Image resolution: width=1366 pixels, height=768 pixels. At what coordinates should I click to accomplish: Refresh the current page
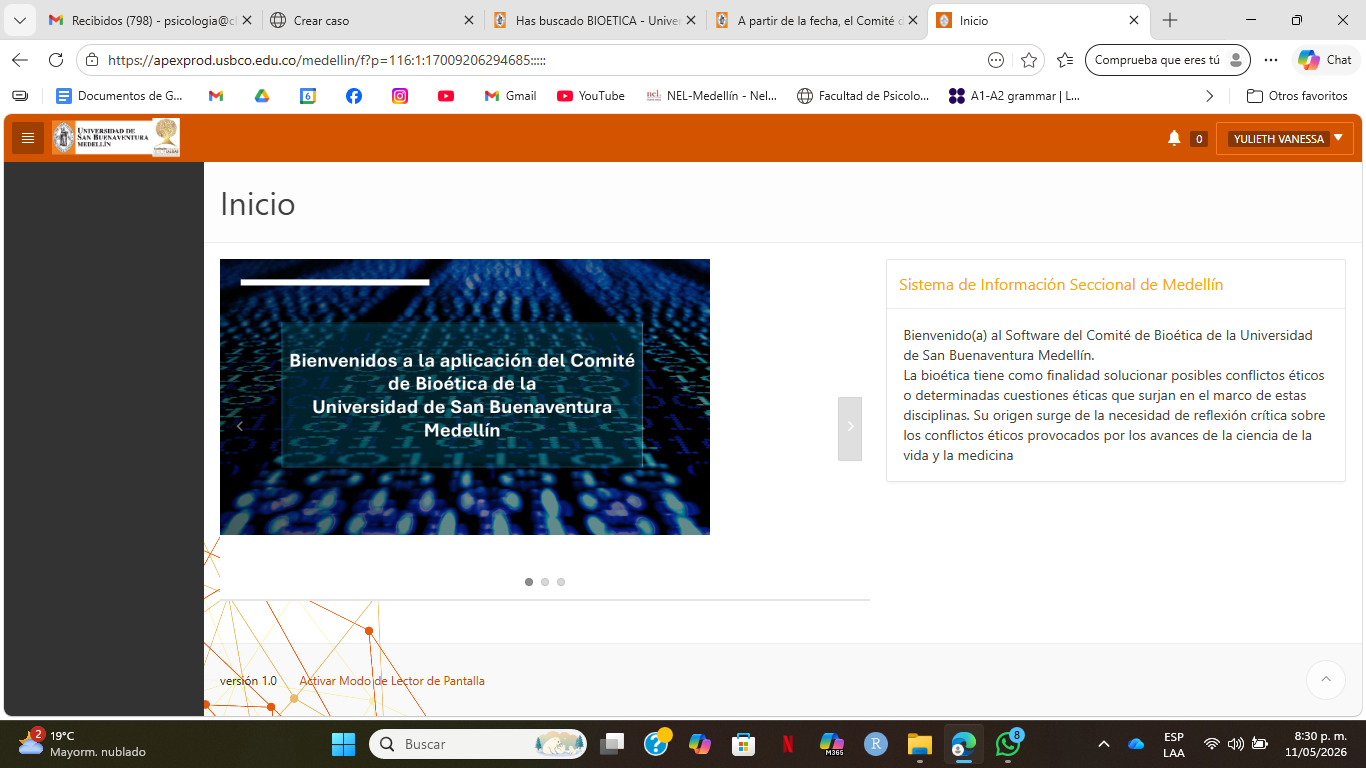(56, 60)
